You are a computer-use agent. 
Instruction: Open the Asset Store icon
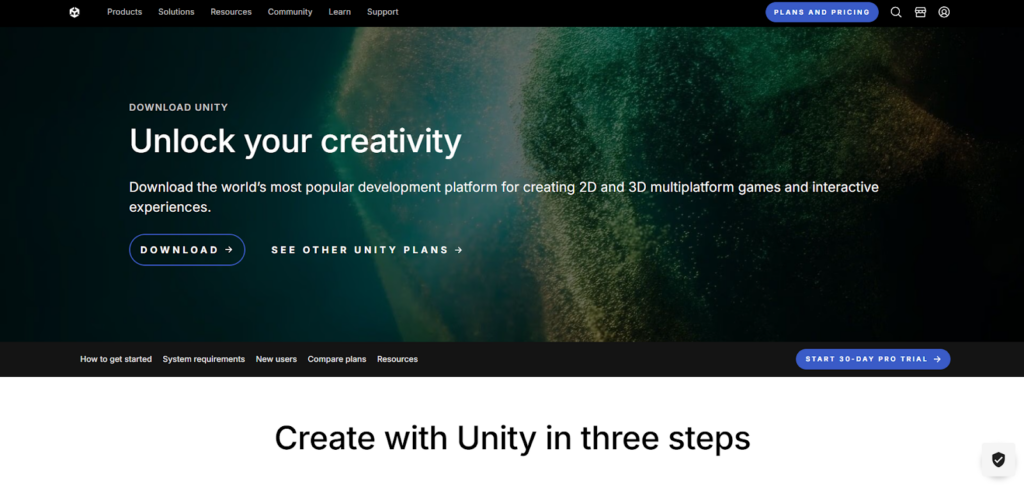click(x=920, y=12)
